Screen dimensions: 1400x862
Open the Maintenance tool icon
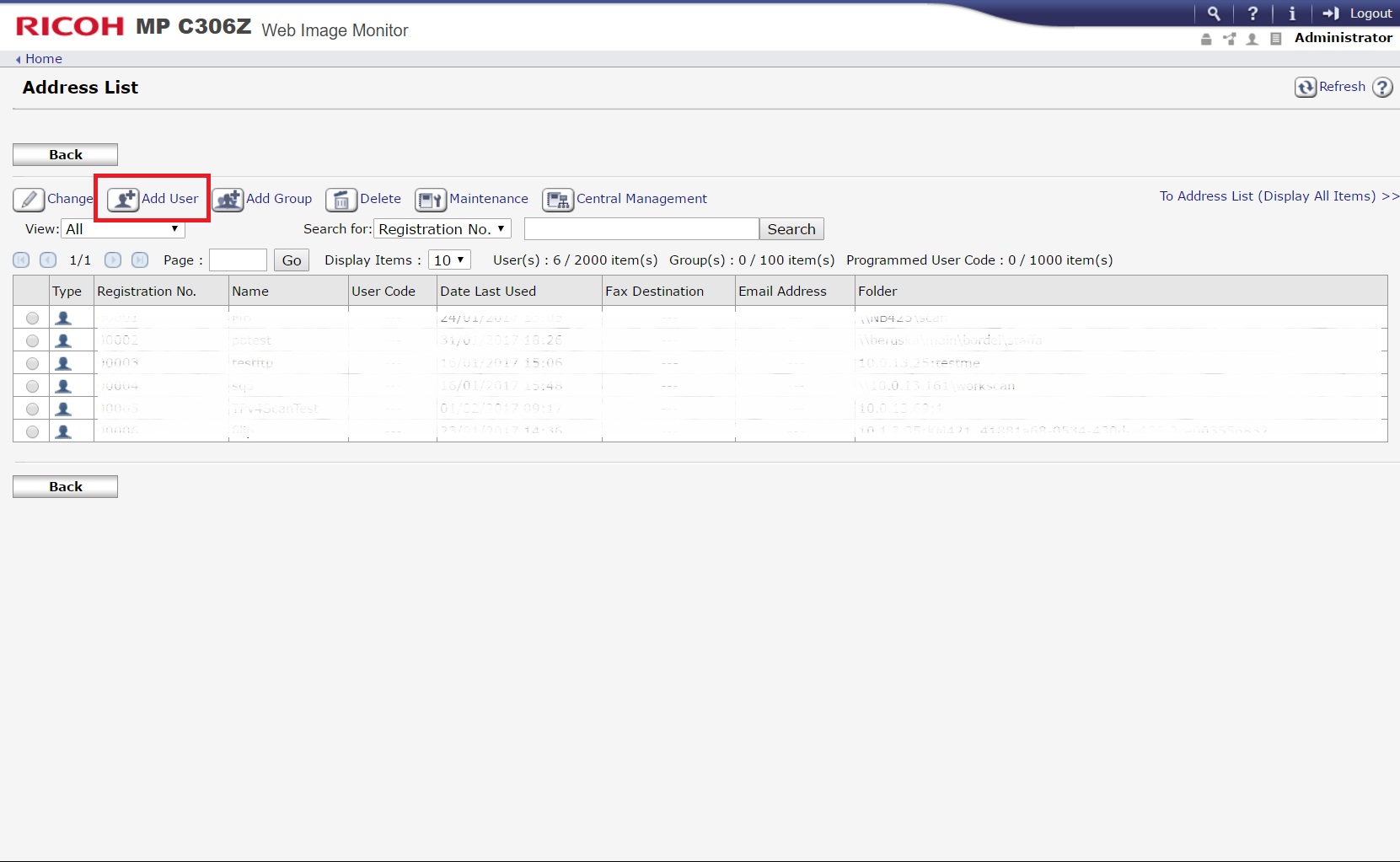coord(430,200)
